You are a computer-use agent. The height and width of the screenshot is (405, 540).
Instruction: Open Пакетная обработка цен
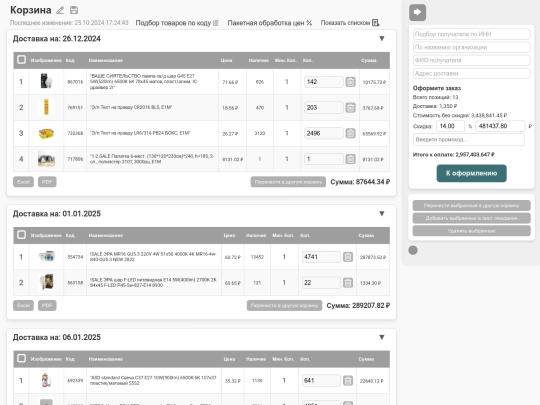point(270,23)
